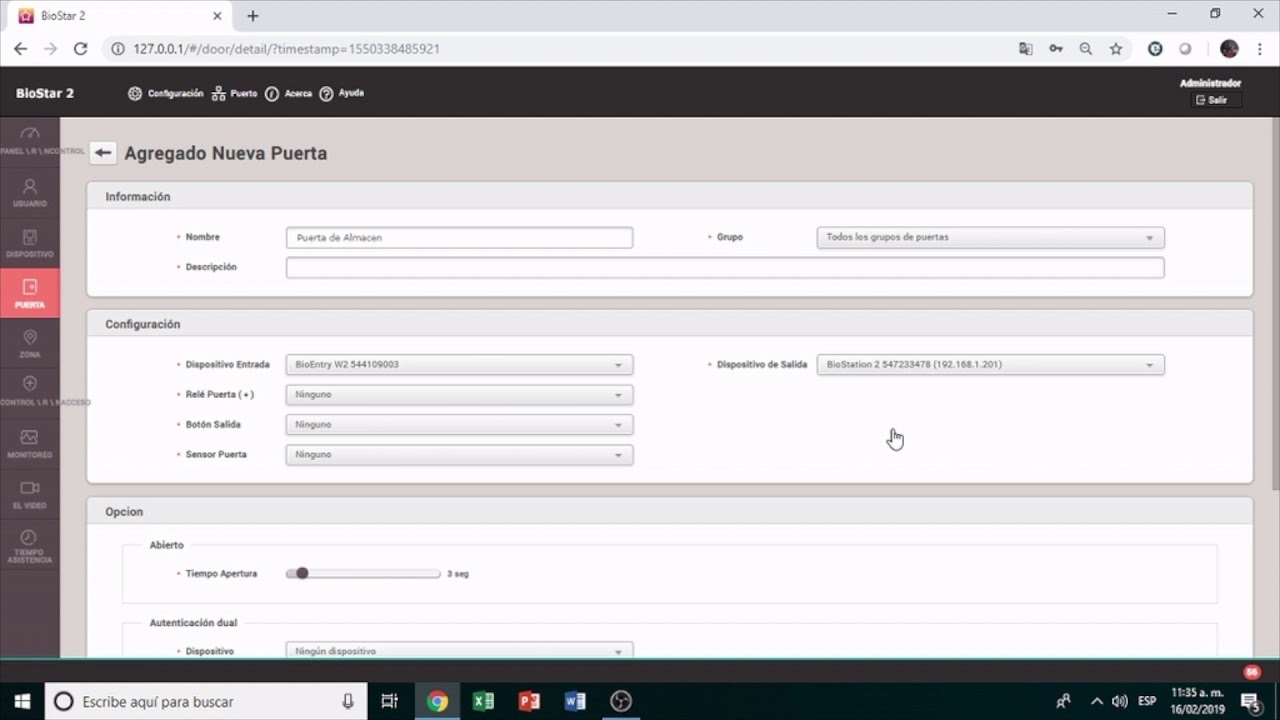Screen dimensions: 1280x720
Task: Go back with browser back arrow
Action: 20,48
